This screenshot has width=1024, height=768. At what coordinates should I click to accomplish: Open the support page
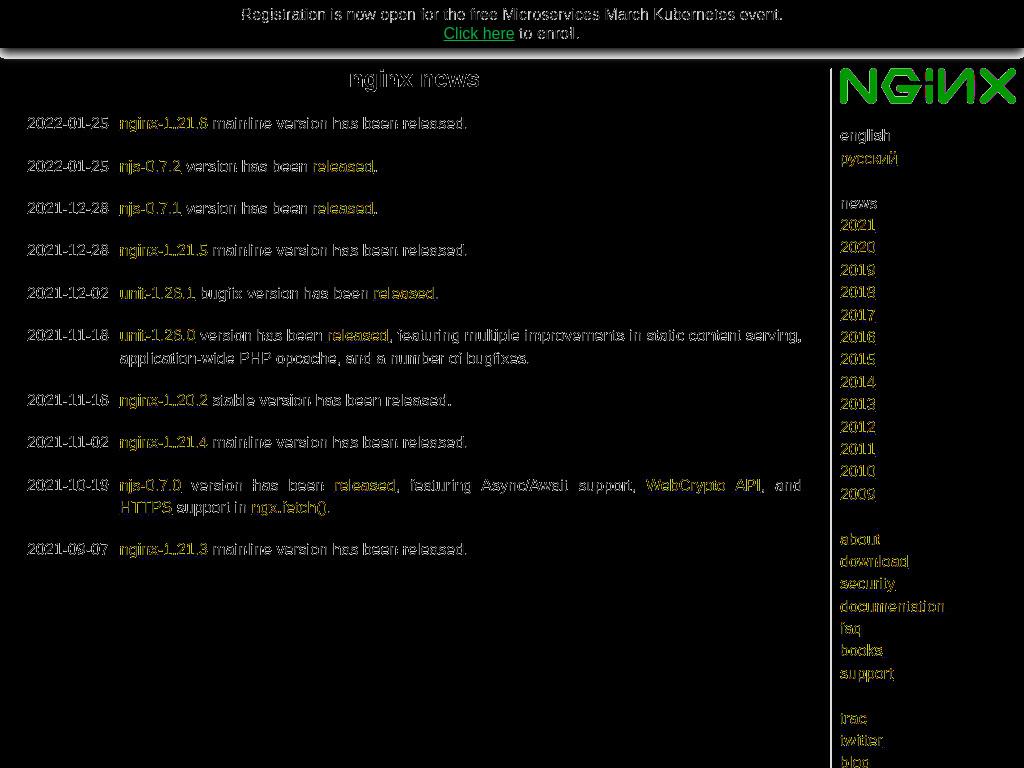click(x=867, y=673)
